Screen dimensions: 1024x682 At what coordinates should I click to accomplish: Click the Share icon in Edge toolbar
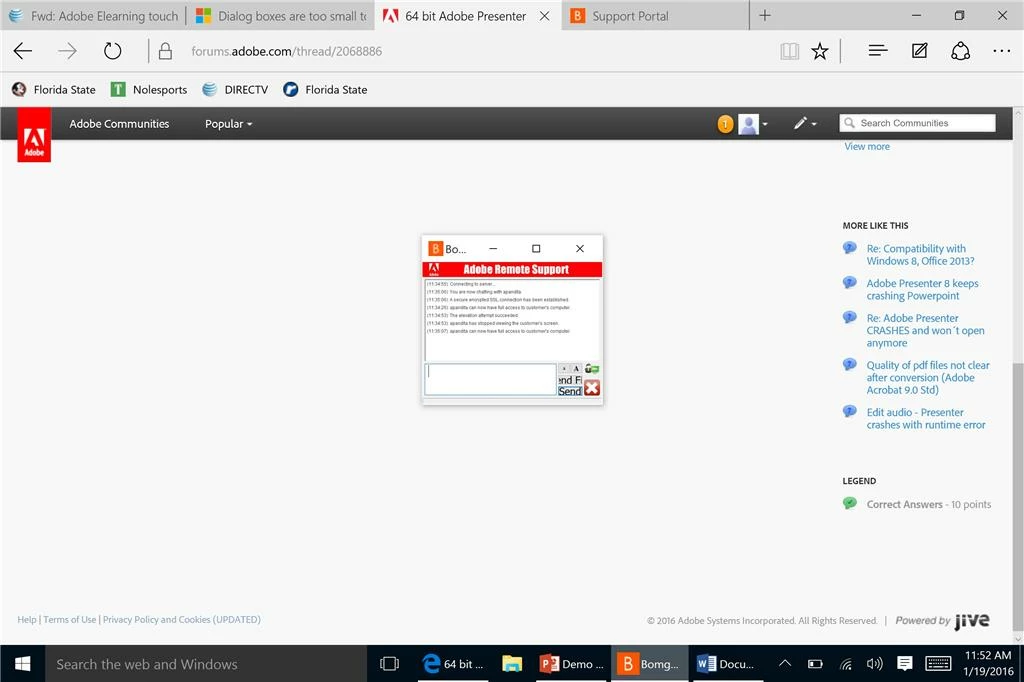960,51
